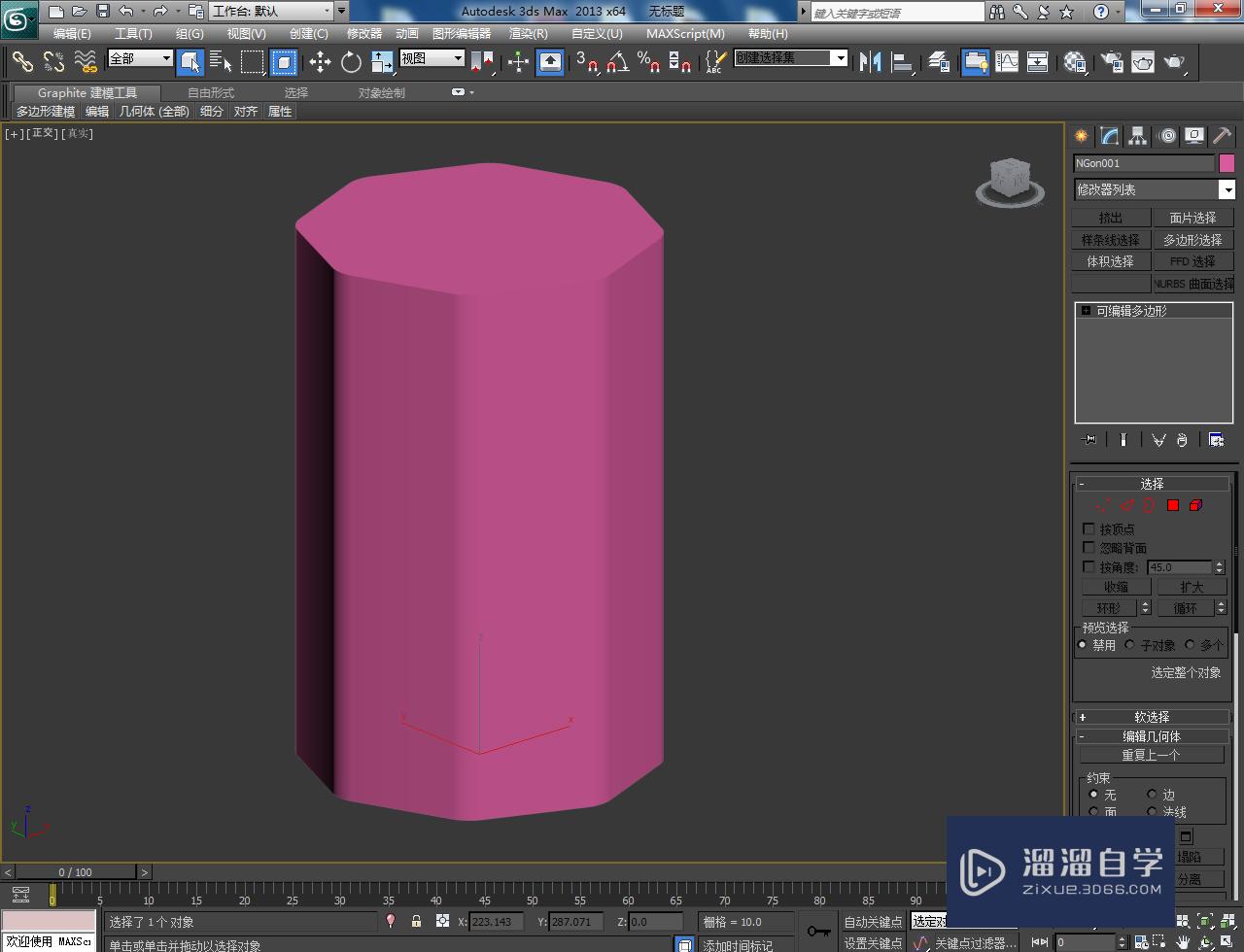Image resolution: width=1244 pixels, height=952 pixels.
Task: Select the 子对象 preview radio button
Action: [1129, 645]
